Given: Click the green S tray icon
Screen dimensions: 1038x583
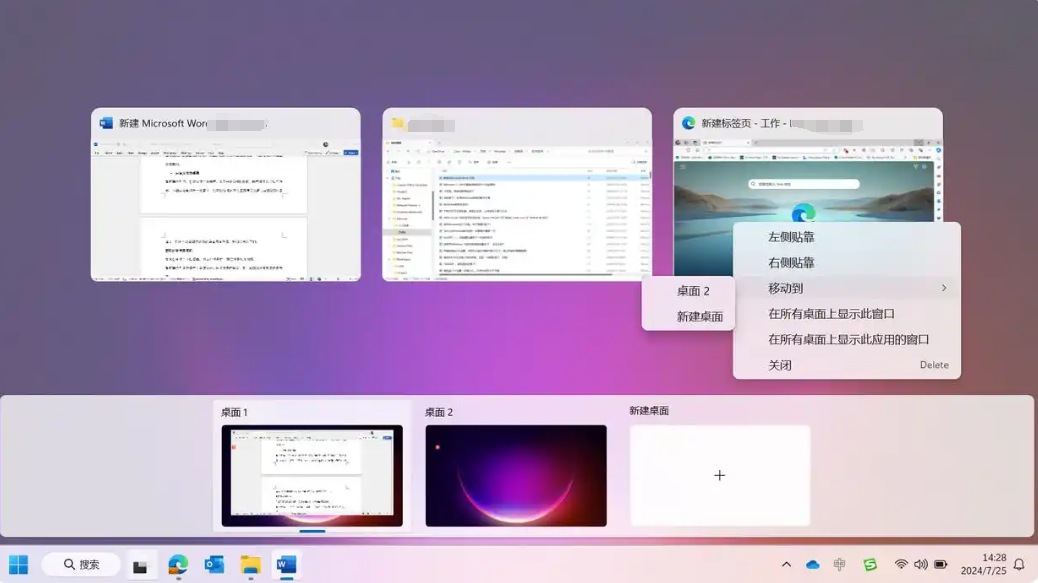Looking at the screenshot, I should 870,565.
